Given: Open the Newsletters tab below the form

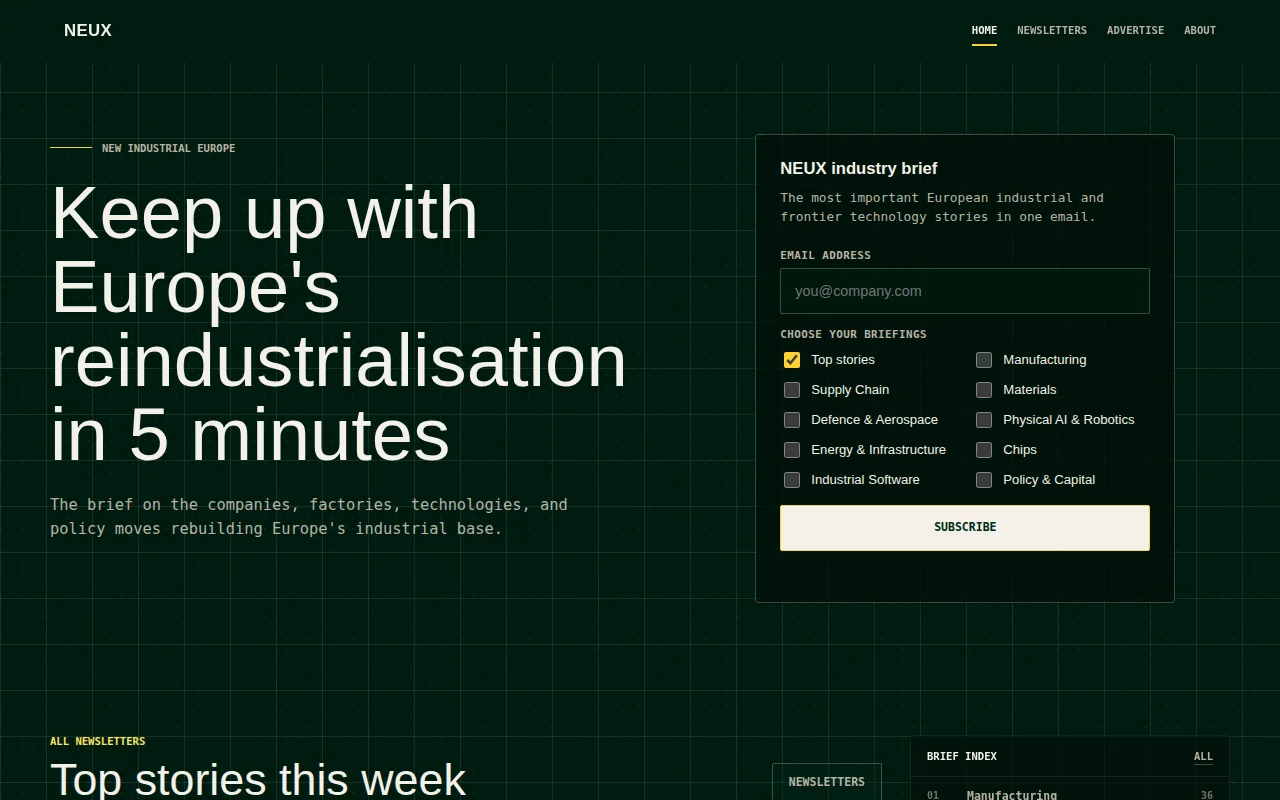Looking at the screenshot, I should 826,782.
